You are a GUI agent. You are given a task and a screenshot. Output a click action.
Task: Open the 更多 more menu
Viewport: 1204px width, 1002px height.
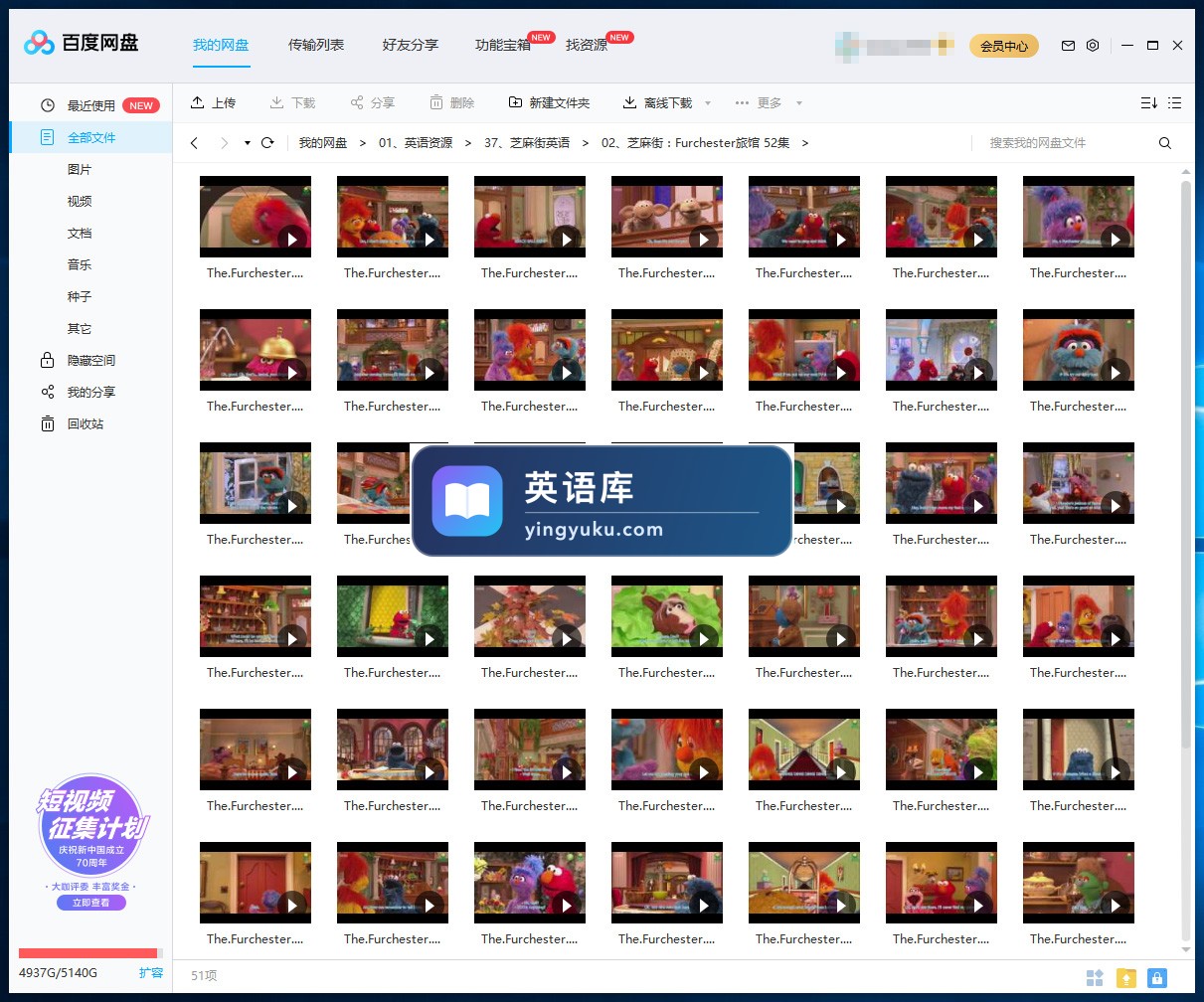point(758,102)
